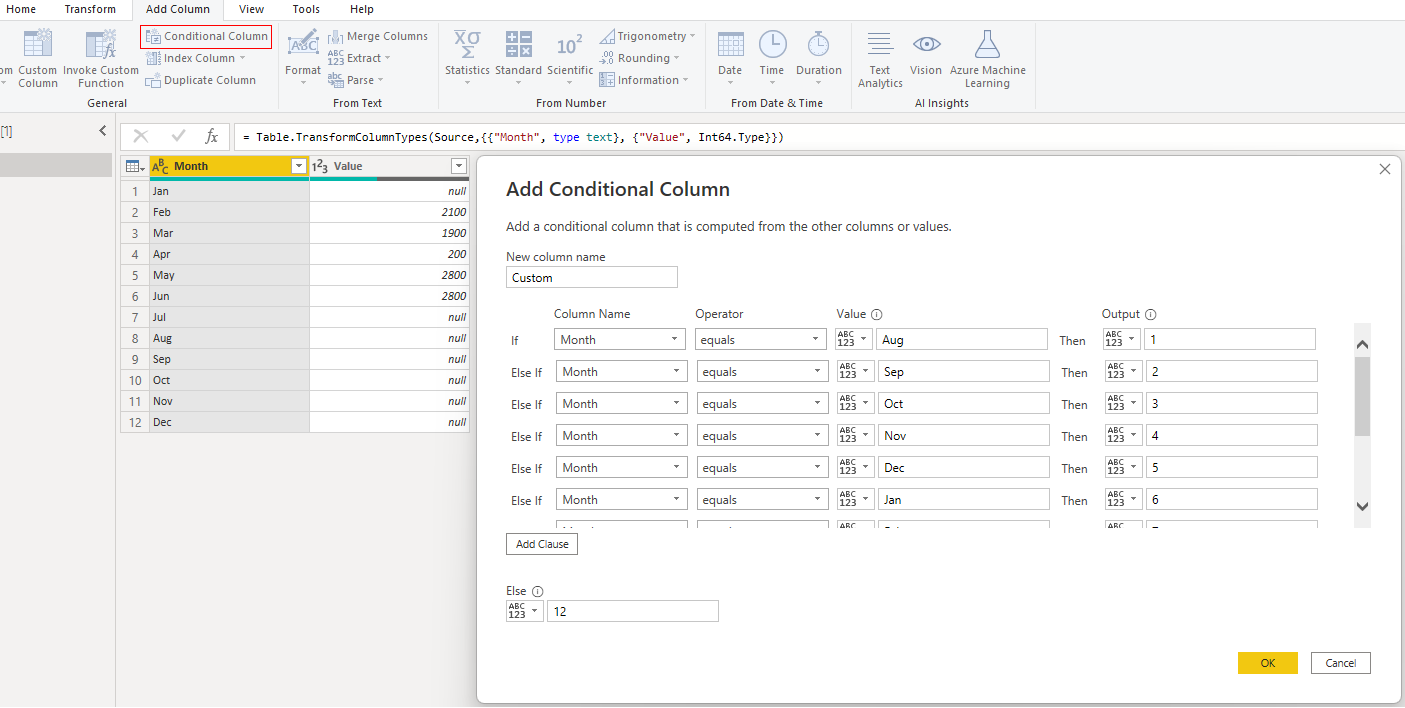Open the Trigonometry menu
This screenshot has width=1405, height=708.
point(648,36)
